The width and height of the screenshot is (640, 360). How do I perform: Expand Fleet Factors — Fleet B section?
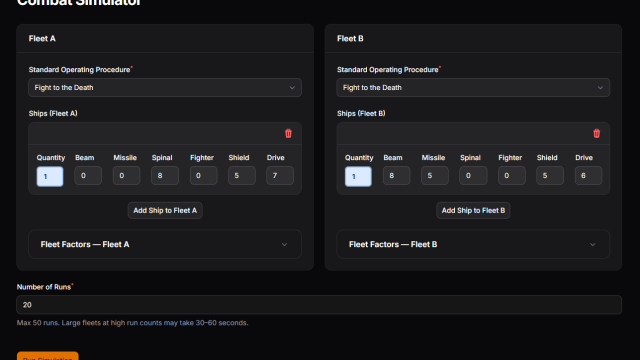point(473,244)
